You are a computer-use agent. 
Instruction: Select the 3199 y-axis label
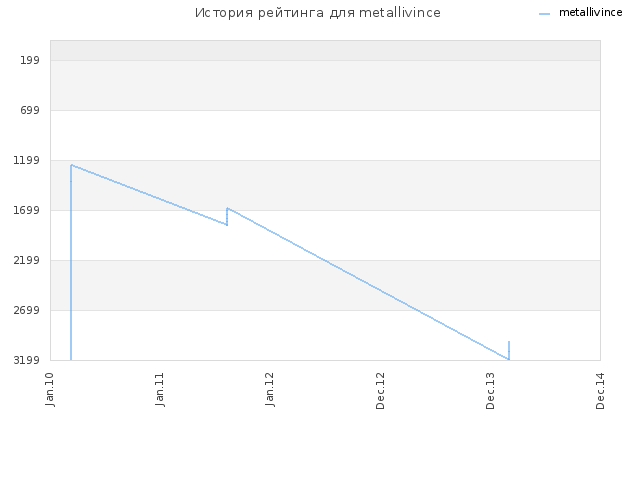point(27,360)
